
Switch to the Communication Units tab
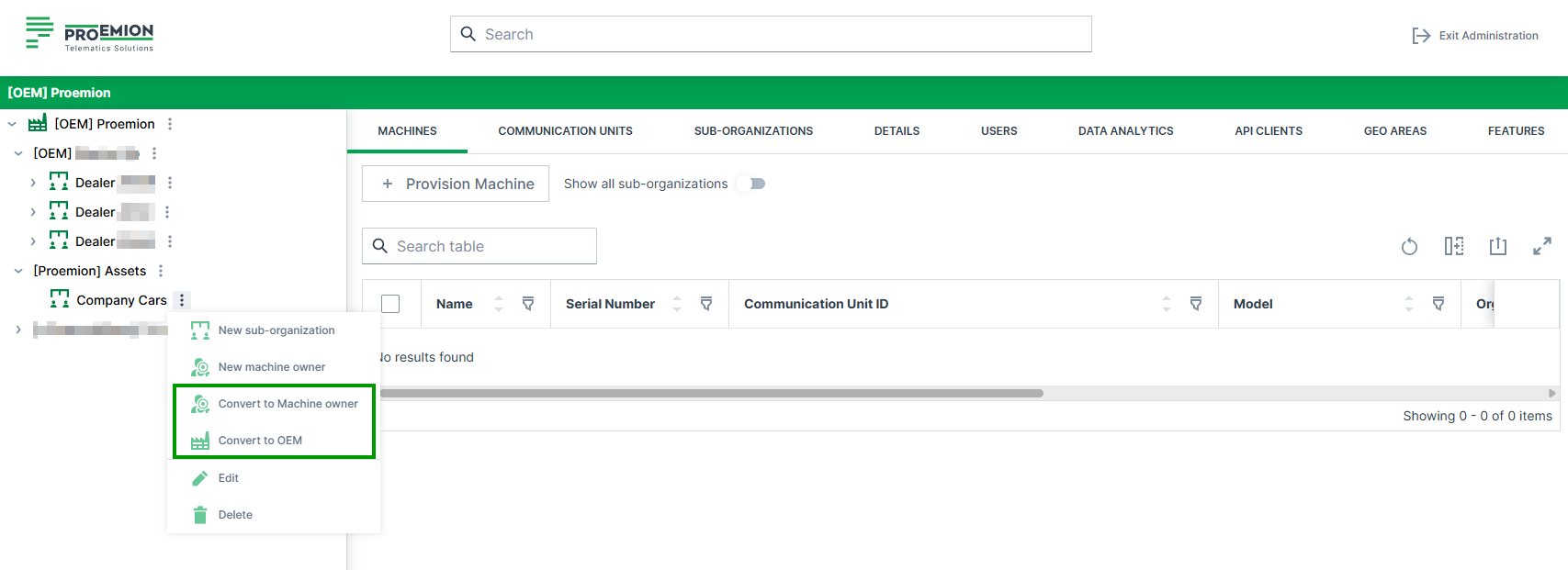(565, 131)
